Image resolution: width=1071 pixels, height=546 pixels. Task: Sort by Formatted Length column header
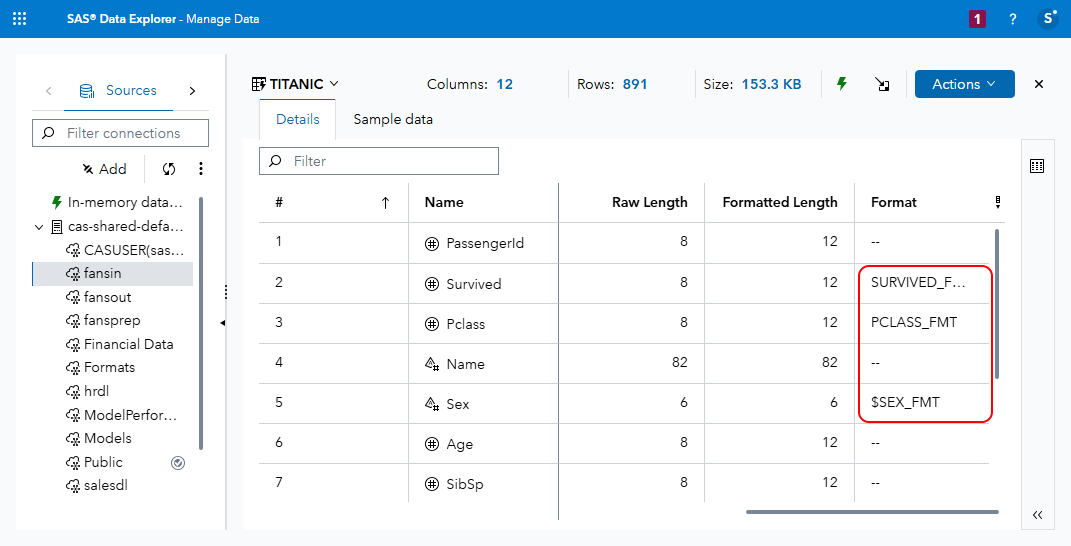point(780,202)
